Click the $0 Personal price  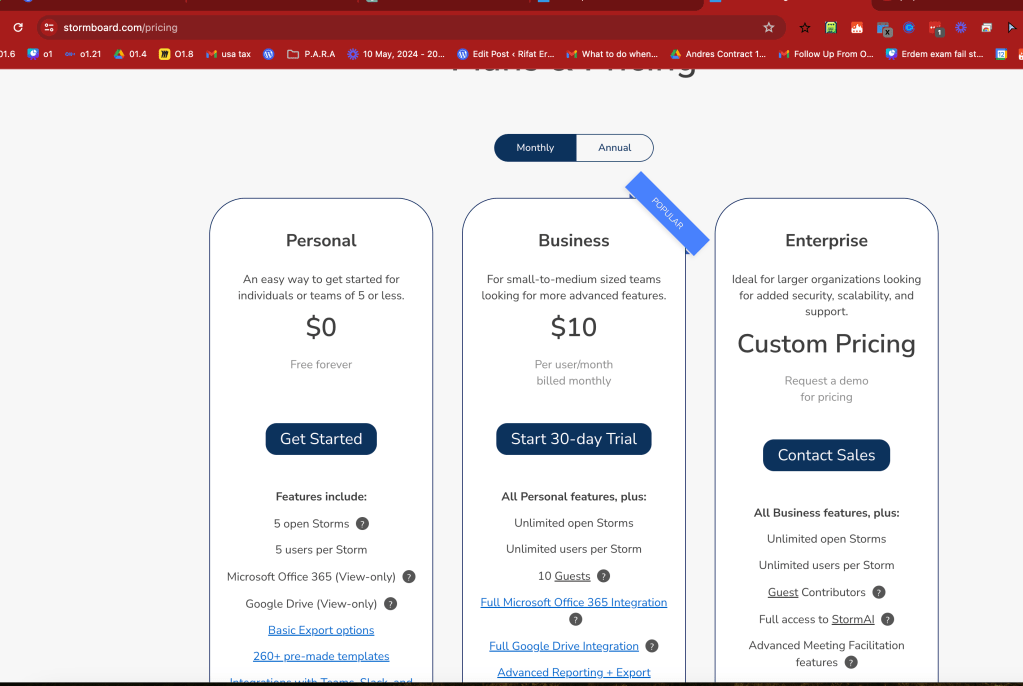point(321,327)
